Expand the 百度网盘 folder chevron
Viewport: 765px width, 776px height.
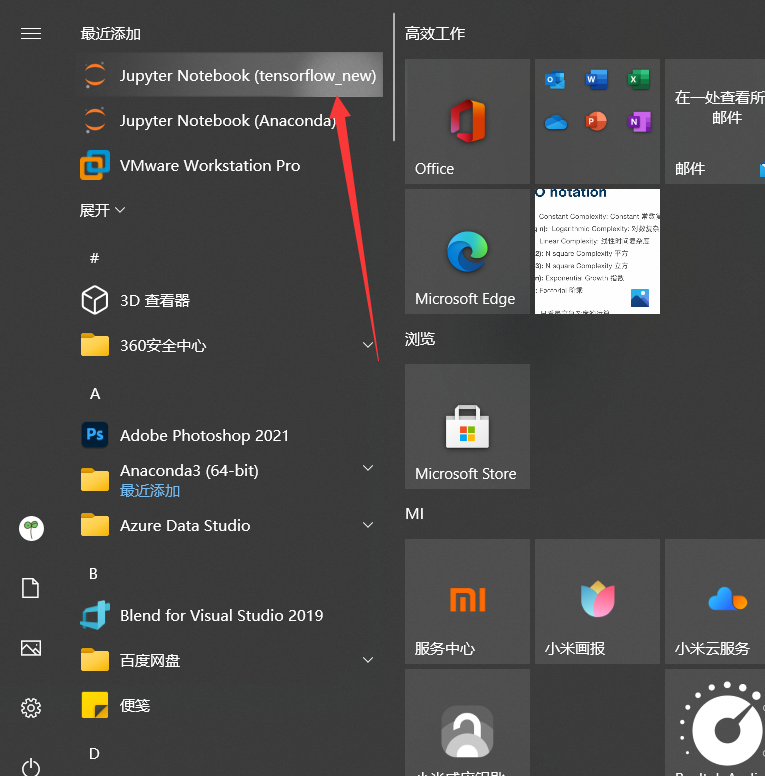[368, 660]
